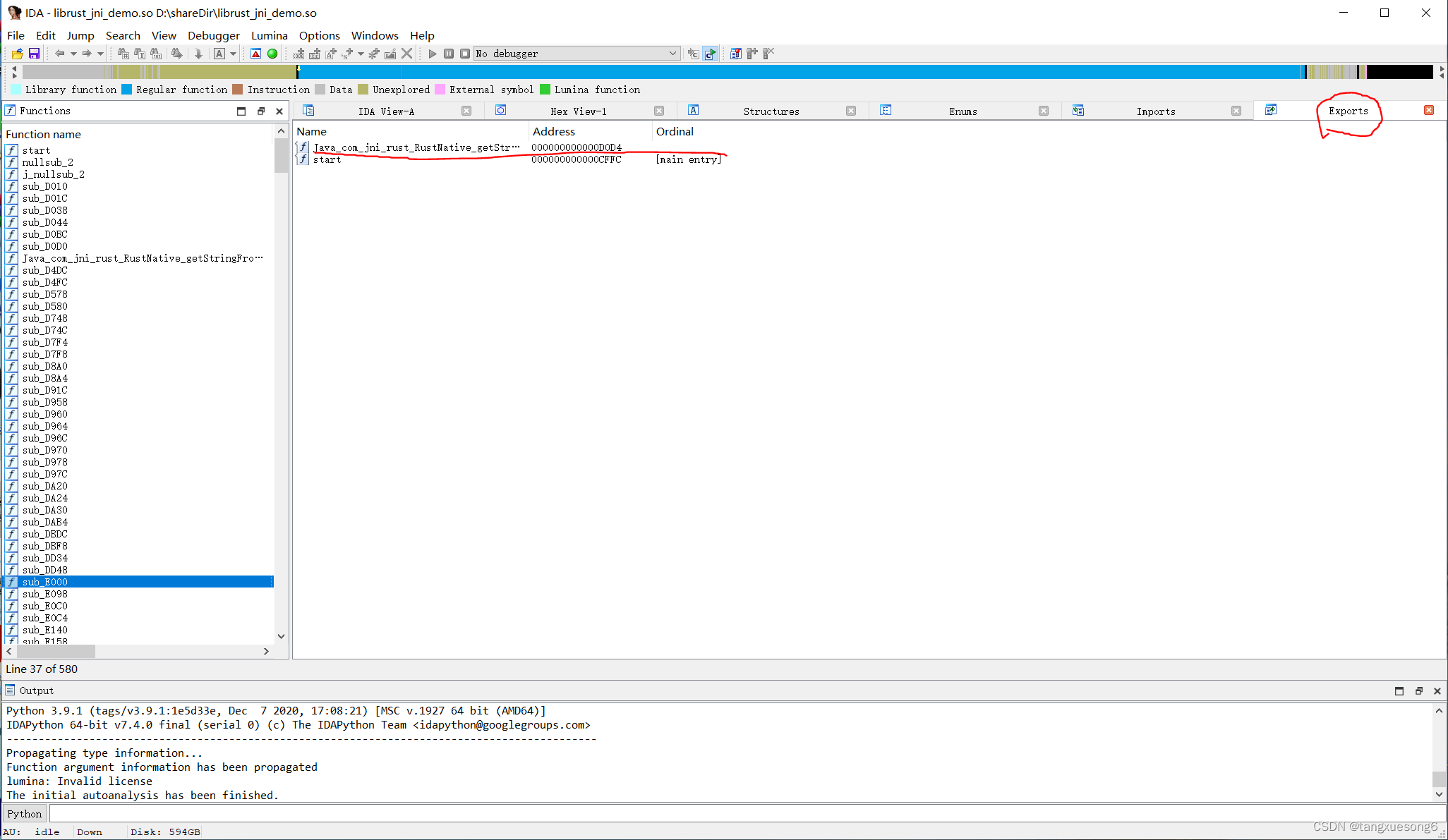The width and height of the screenshot is (1448, 840).
Task: Click the Open file toolbar icon
Action: 18,54
